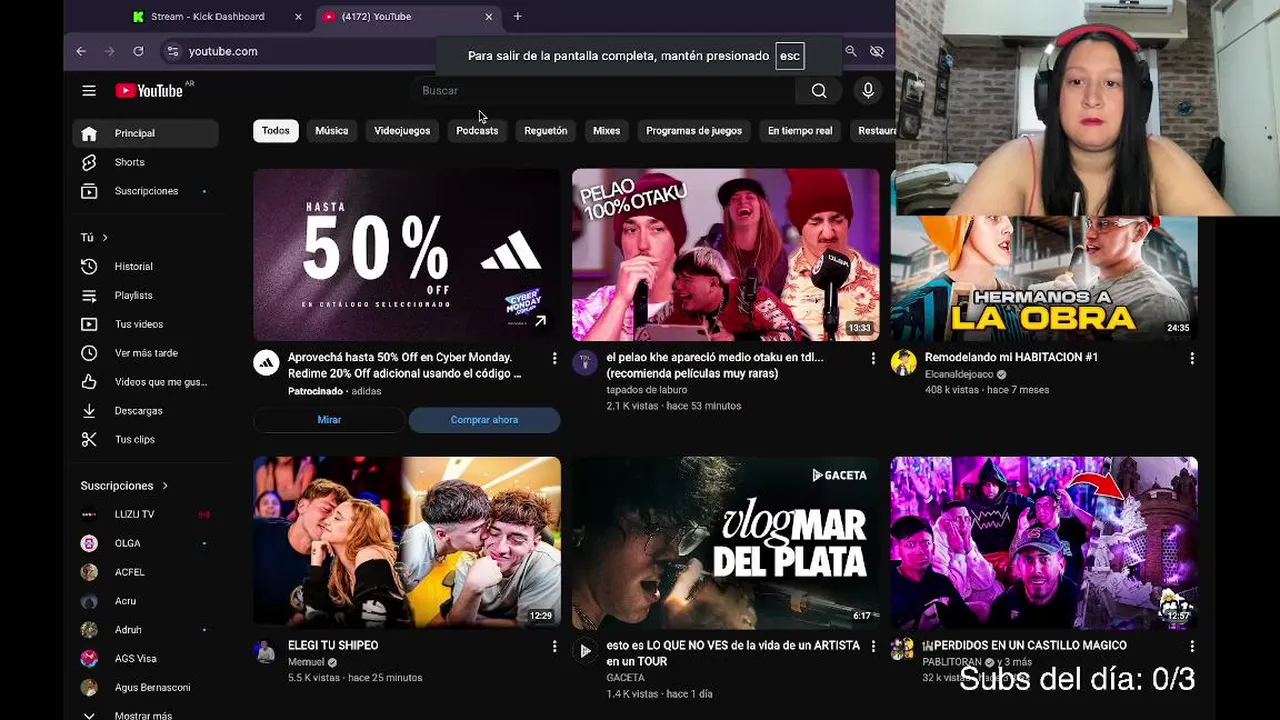Go to Principal home in sidebar

click(146, 133)
